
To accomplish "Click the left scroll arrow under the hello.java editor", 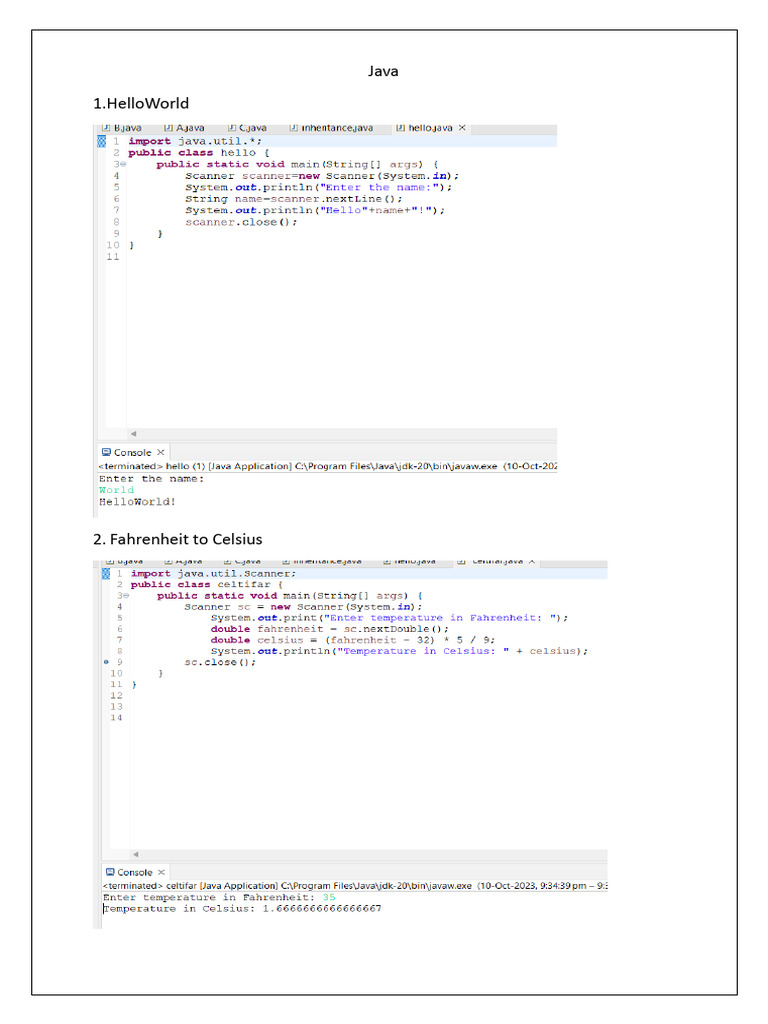I will [x=133, y=433].
